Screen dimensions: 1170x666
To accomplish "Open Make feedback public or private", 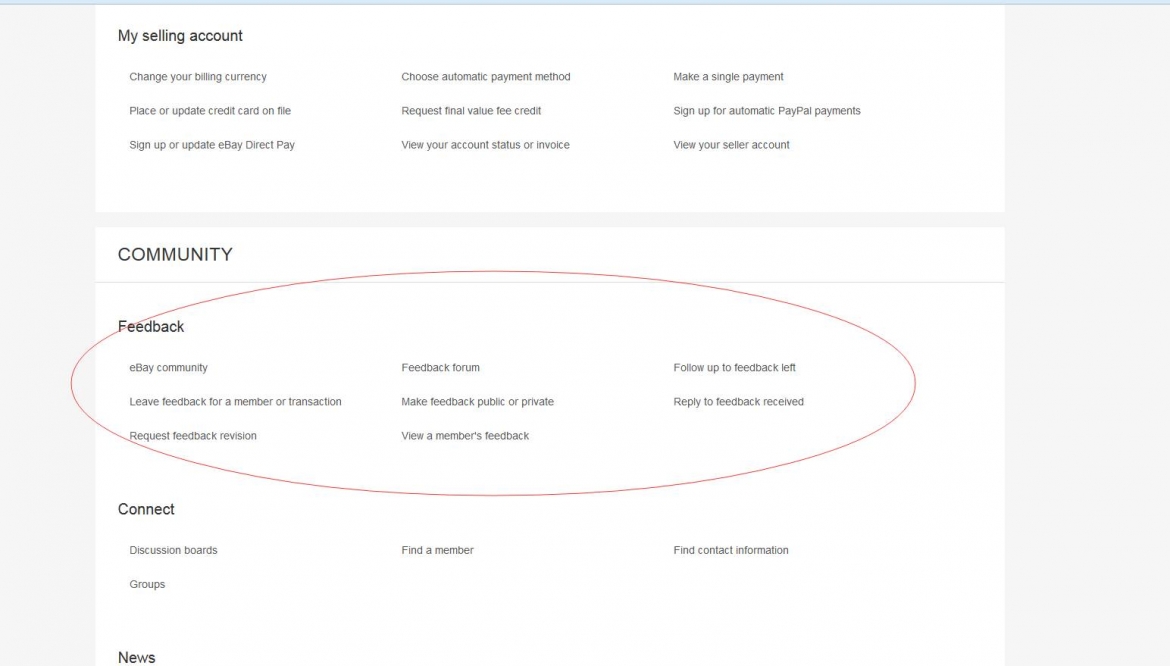I will (x=477, y=402).
